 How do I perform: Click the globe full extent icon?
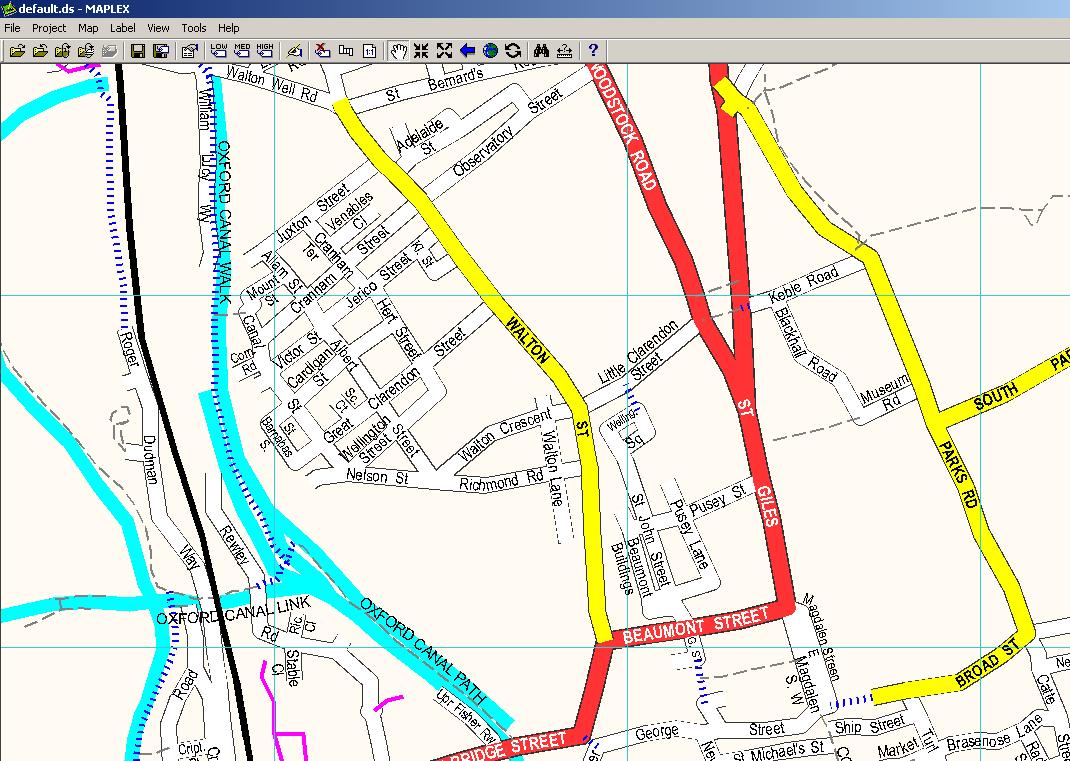(x=490, y=51)
